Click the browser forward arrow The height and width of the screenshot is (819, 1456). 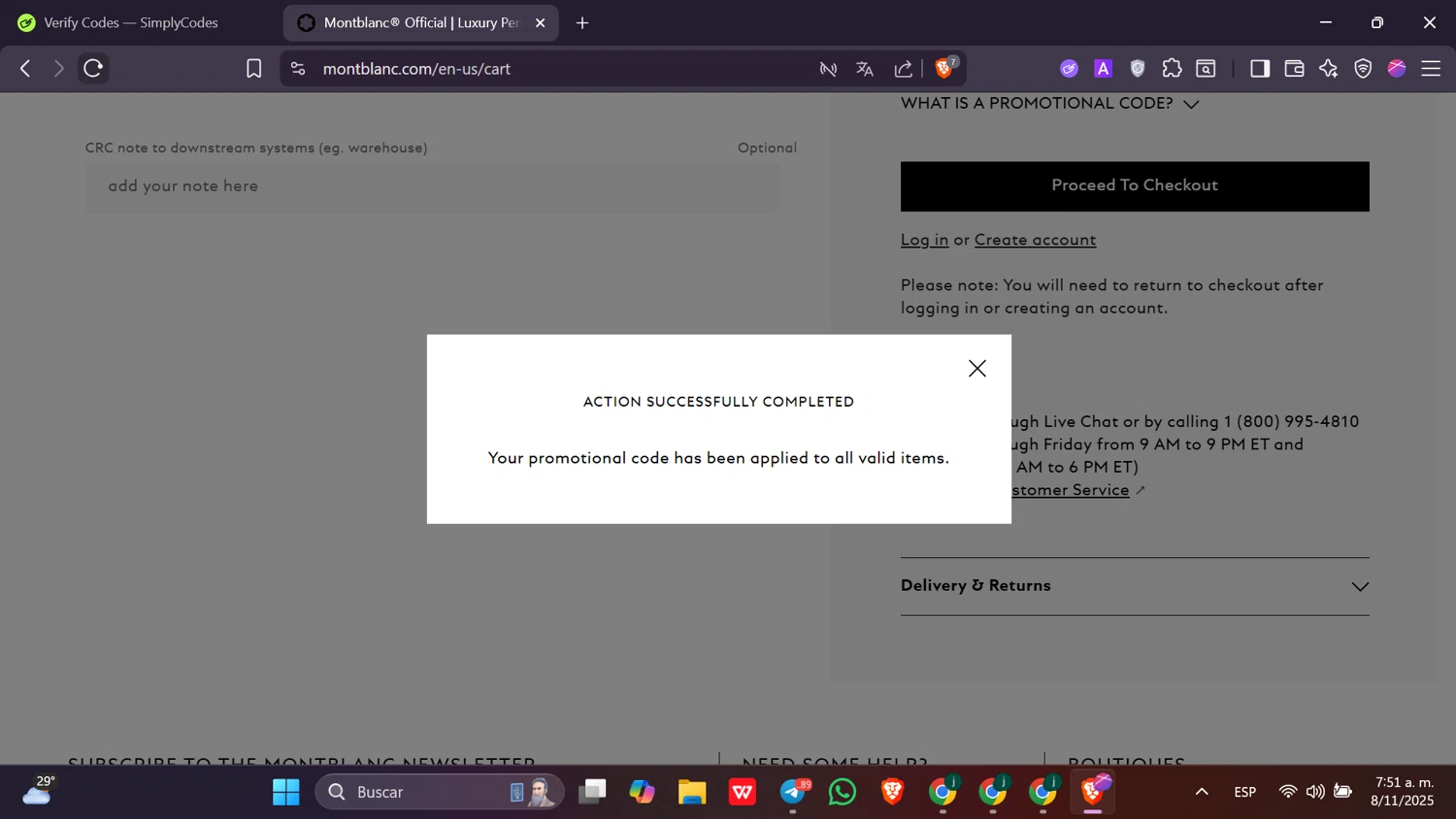(x=58, y=68)
